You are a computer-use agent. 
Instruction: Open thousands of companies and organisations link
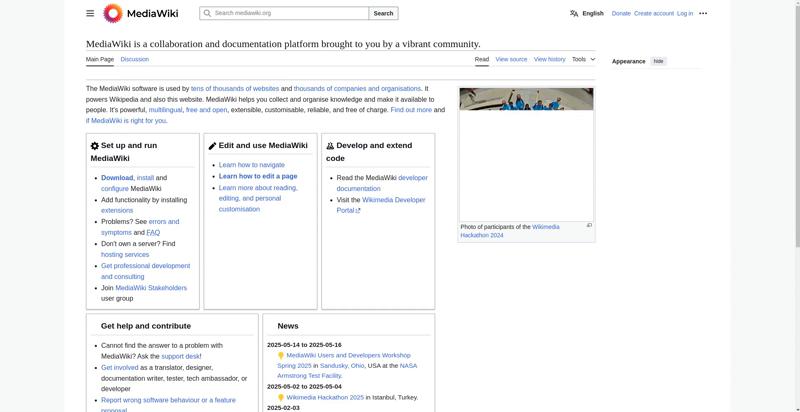pos(357,89)
